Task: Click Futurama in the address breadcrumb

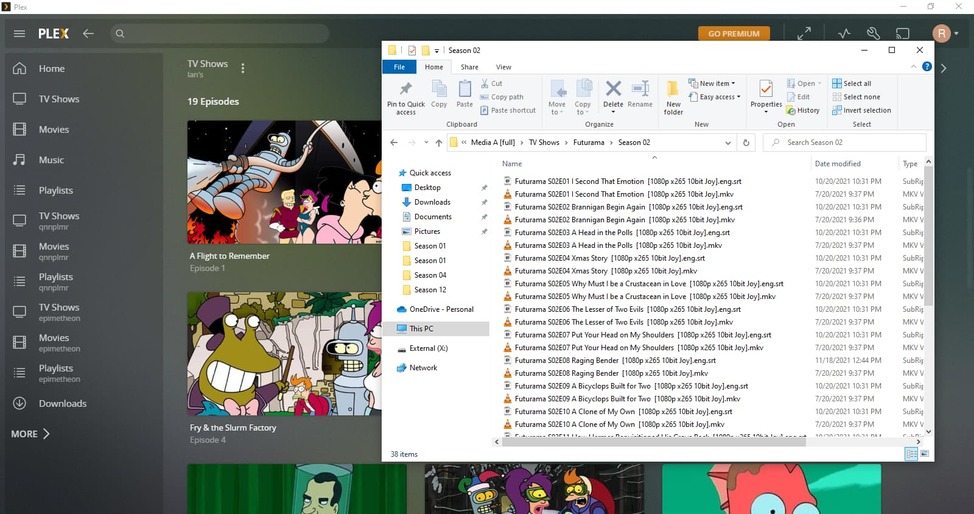Action: [588, 142]
